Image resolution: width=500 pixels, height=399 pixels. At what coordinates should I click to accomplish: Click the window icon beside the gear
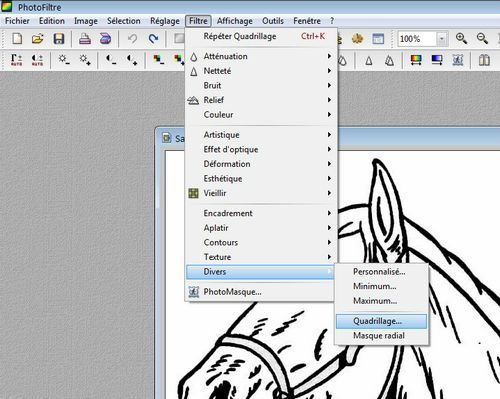pos(378,39)
